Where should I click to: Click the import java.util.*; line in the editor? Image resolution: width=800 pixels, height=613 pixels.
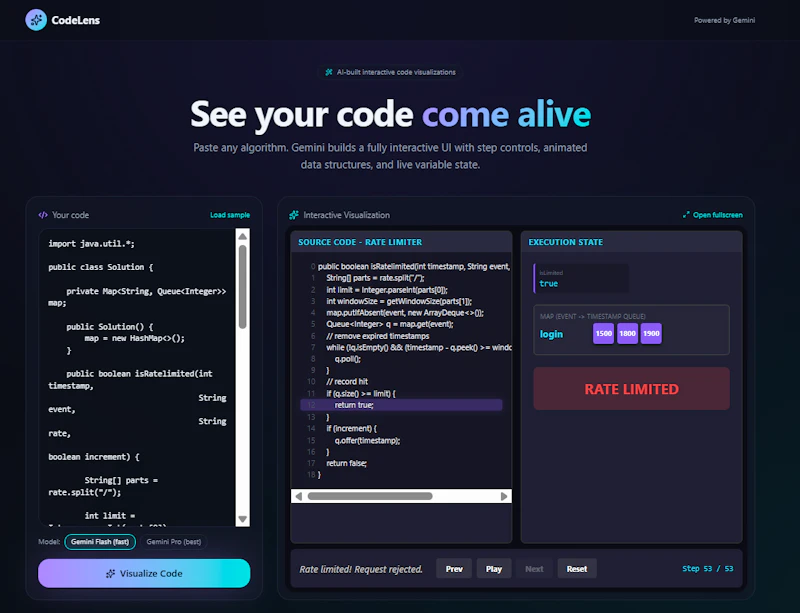[x=91, y=243]
